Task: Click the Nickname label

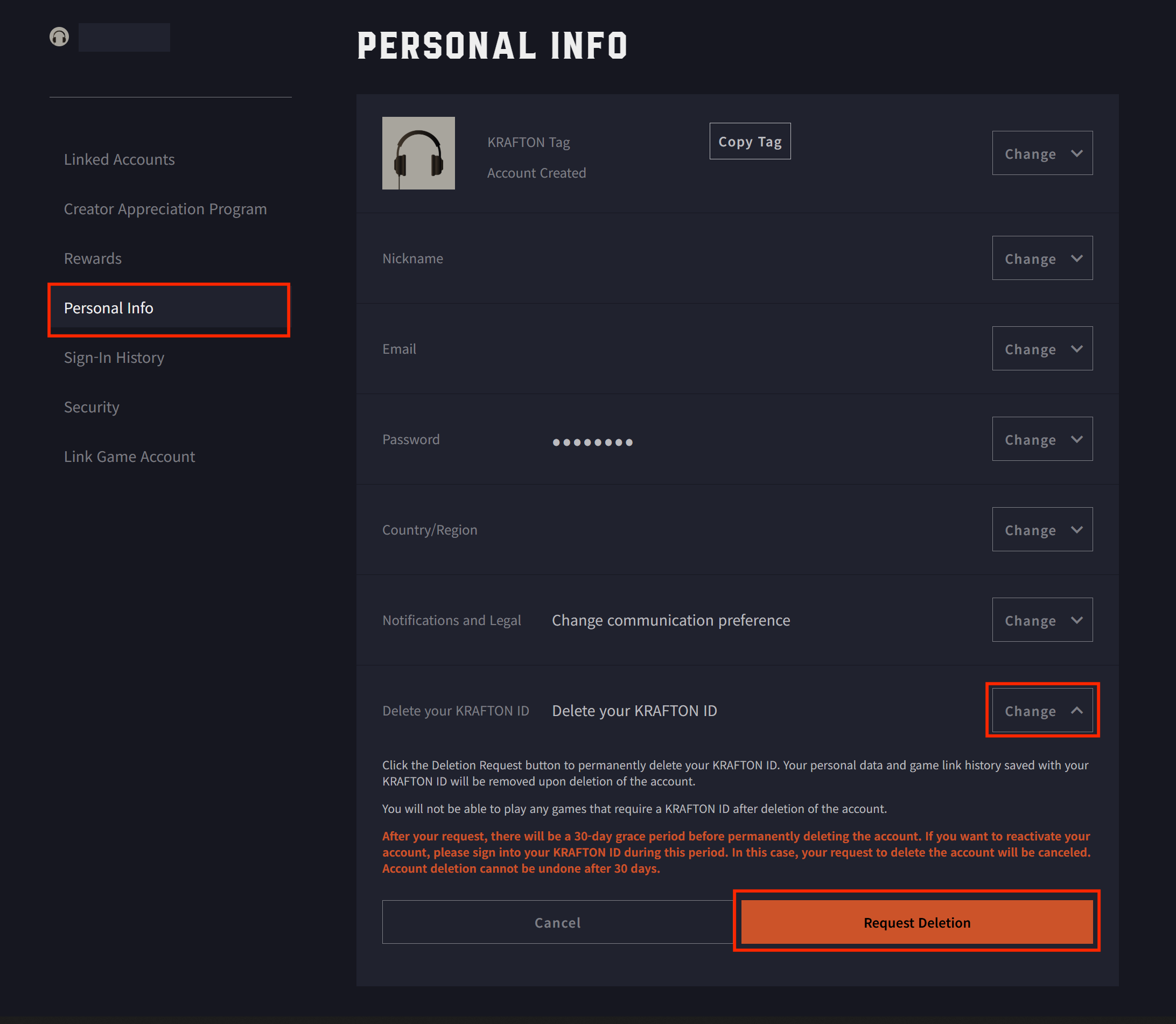Action: point(412,259)
